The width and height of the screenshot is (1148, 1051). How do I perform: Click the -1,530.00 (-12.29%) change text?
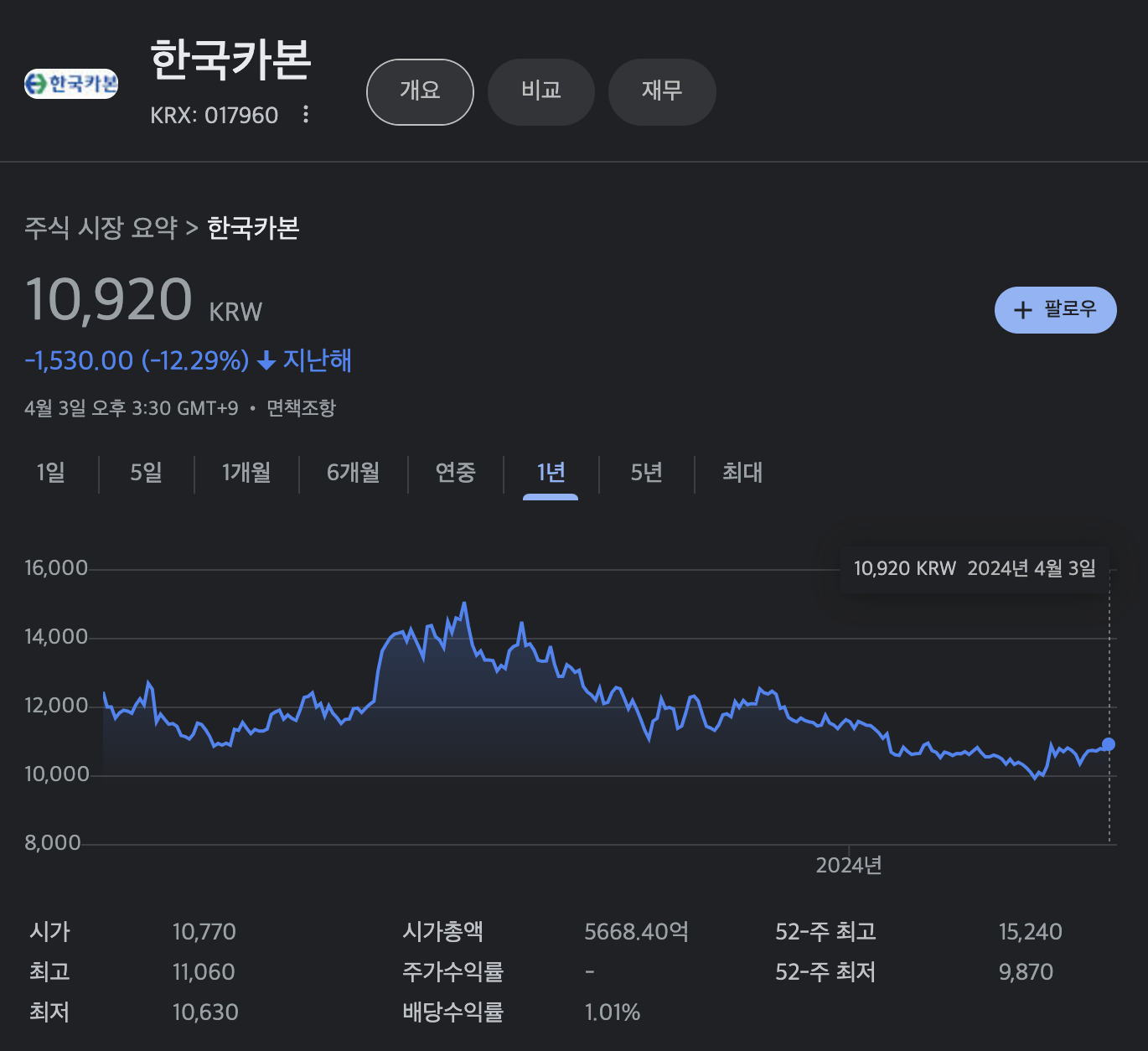(137, 361)
